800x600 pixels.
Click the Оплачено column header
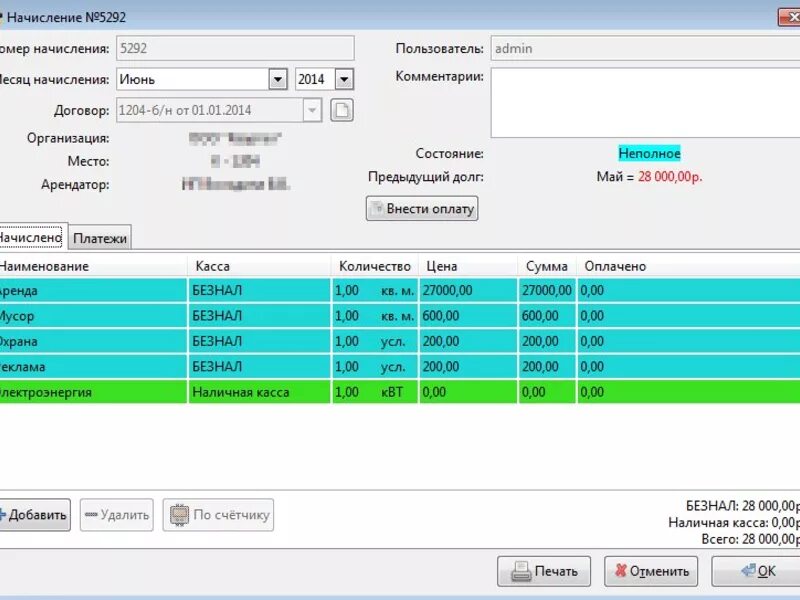[688, 266]
